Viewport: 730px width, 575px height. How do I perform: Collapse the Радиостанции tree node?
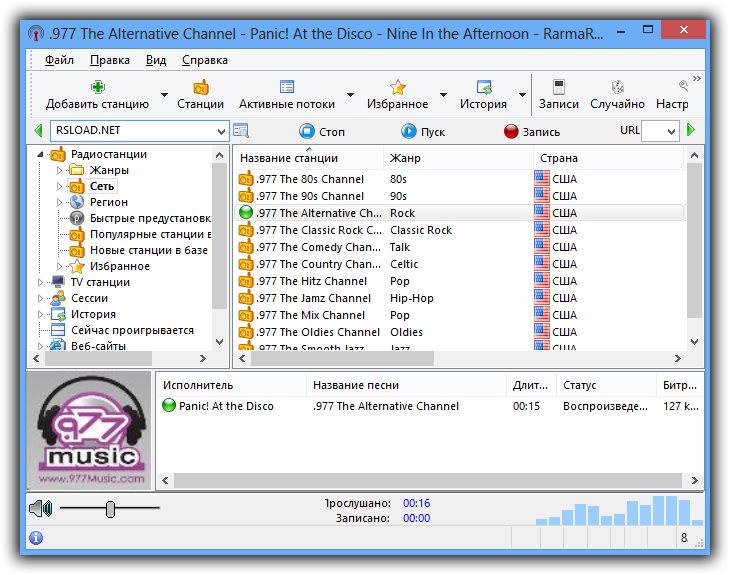click(x=40, y=154)
